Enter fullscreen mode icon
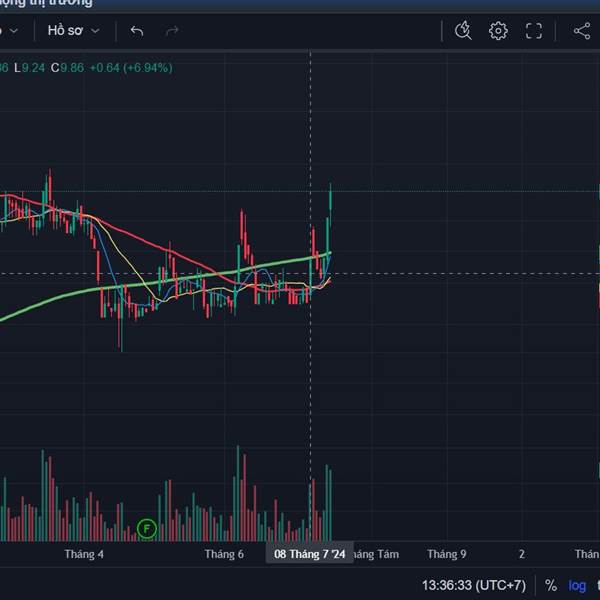The image size is (600, 600). (x=533, y=31)
